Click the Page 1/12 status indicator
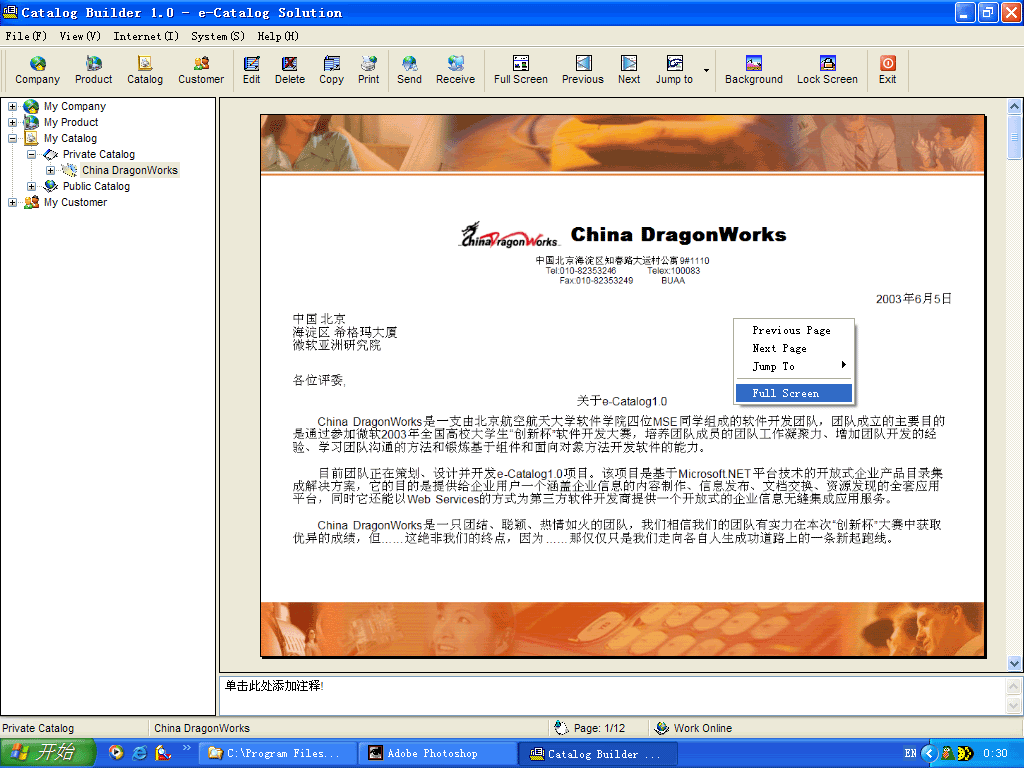 (x=598, y=728)
